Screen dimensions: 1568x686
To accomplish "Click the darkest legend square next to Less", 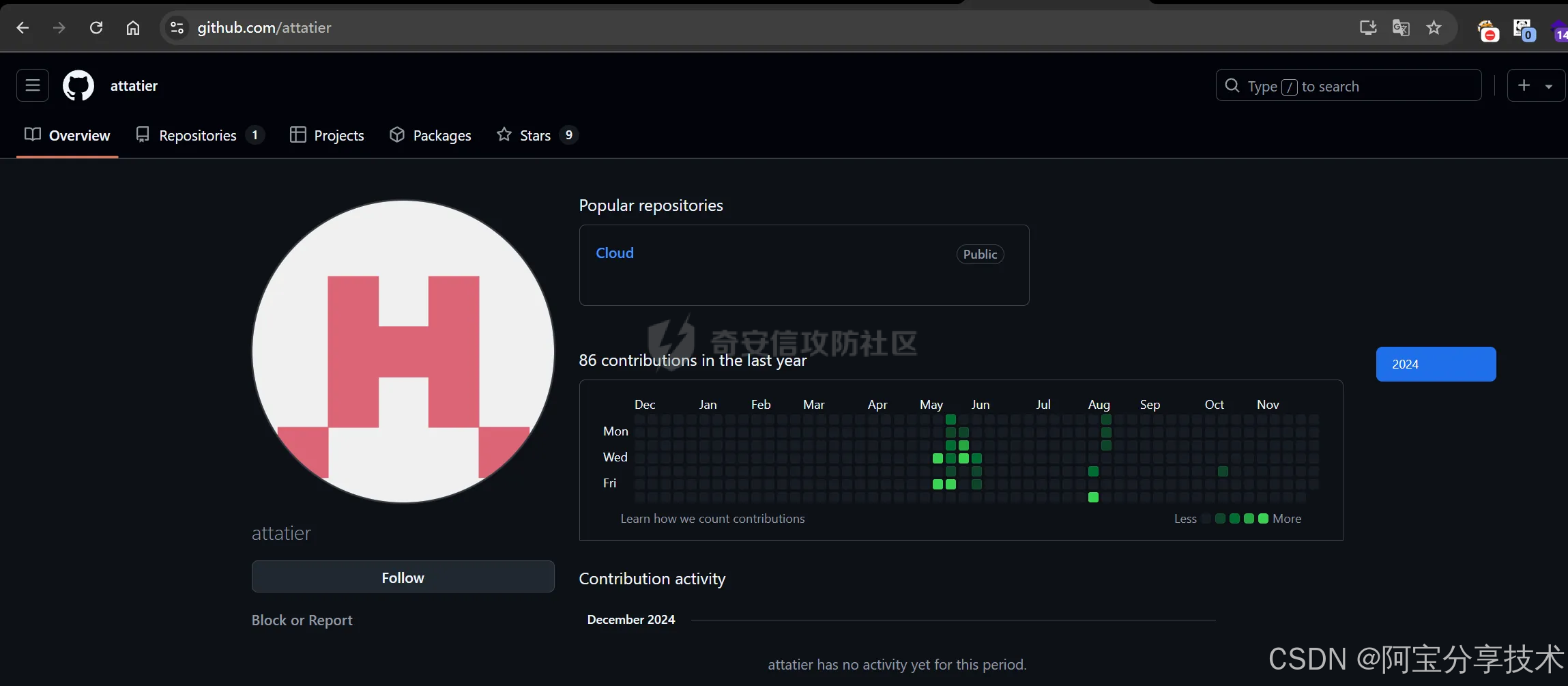I will pyautogui.click(x=1206, y=519).
